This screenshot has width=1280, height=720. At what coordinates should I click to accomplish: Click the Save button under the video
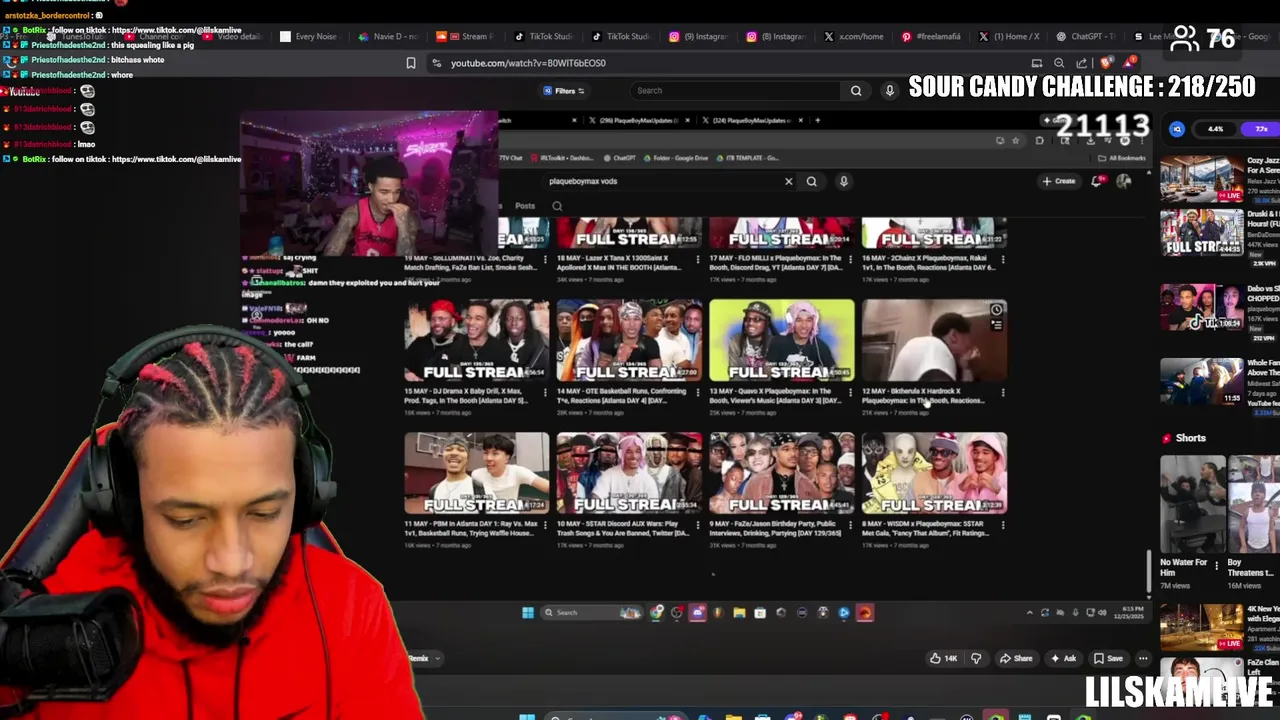click(x=1108, y=658)
